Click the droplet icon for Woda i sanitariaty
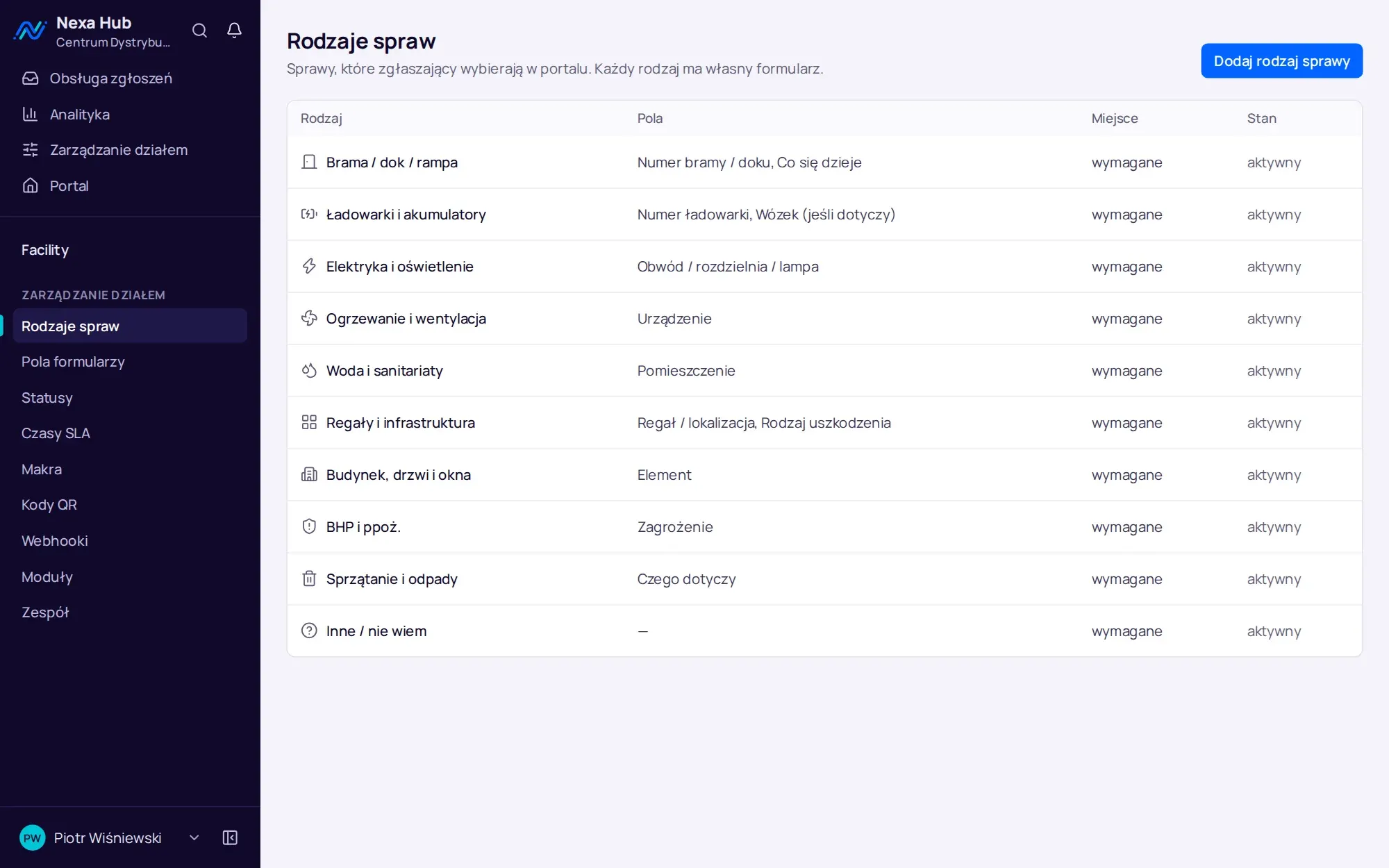Screen dimensions: 1389x868 tap(309, 370)
